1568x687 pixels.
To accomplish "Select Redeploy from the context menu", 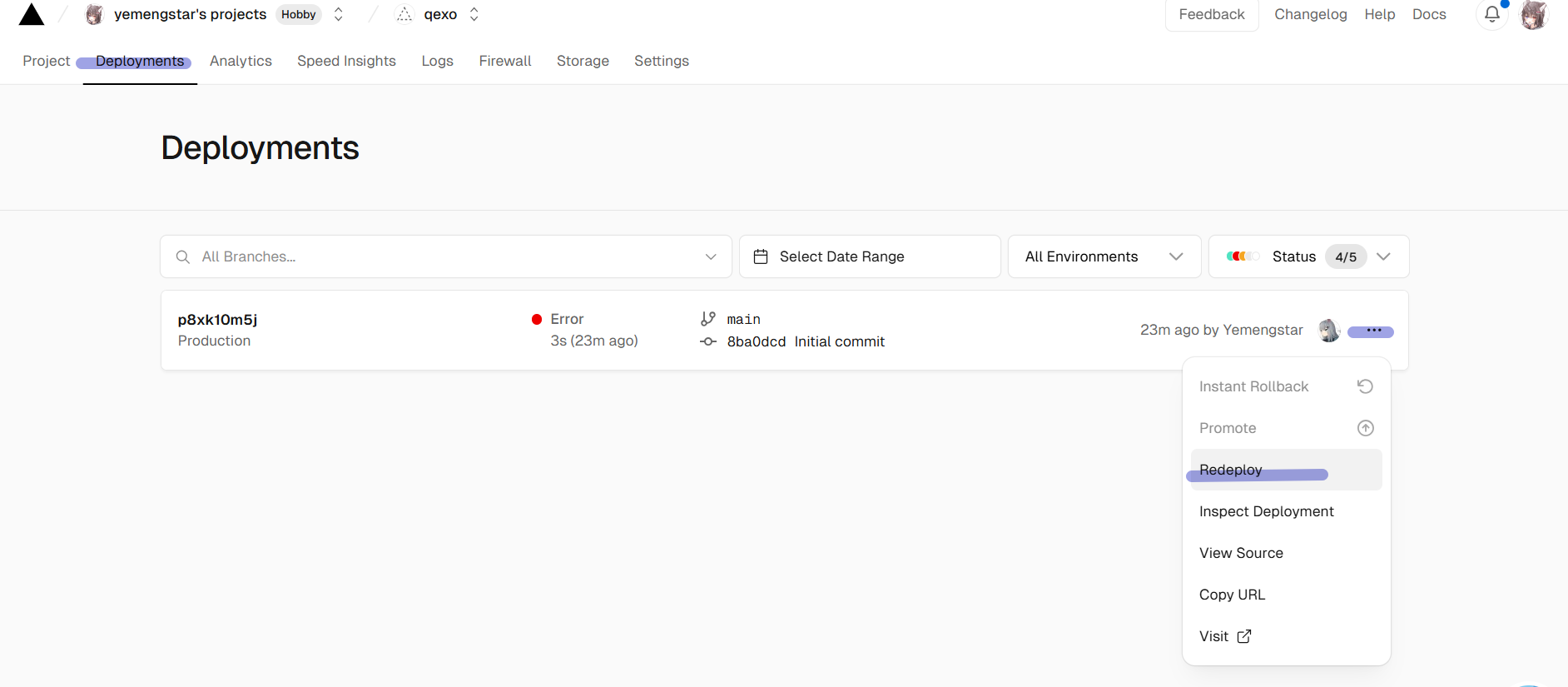I will (1231, 470).
